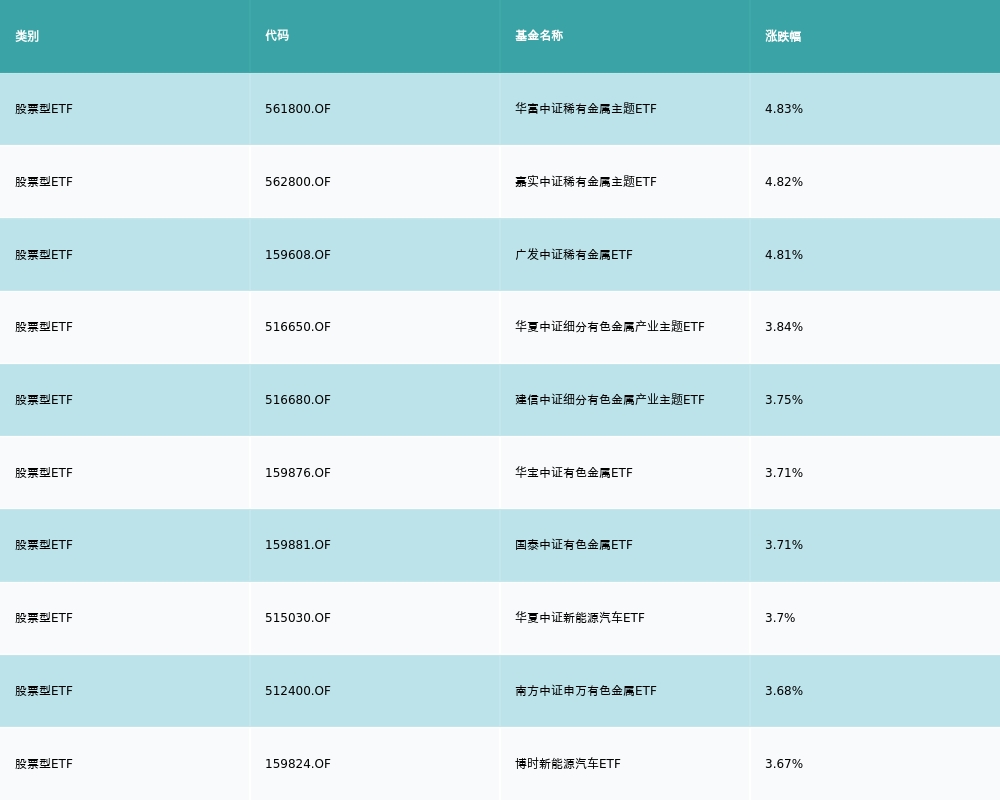The height and width of the screenshot is (800, 1000).
Task: Click 股票型ETF in the 159881.OF row
Action: pyautogui.click(x=44, y=545)
